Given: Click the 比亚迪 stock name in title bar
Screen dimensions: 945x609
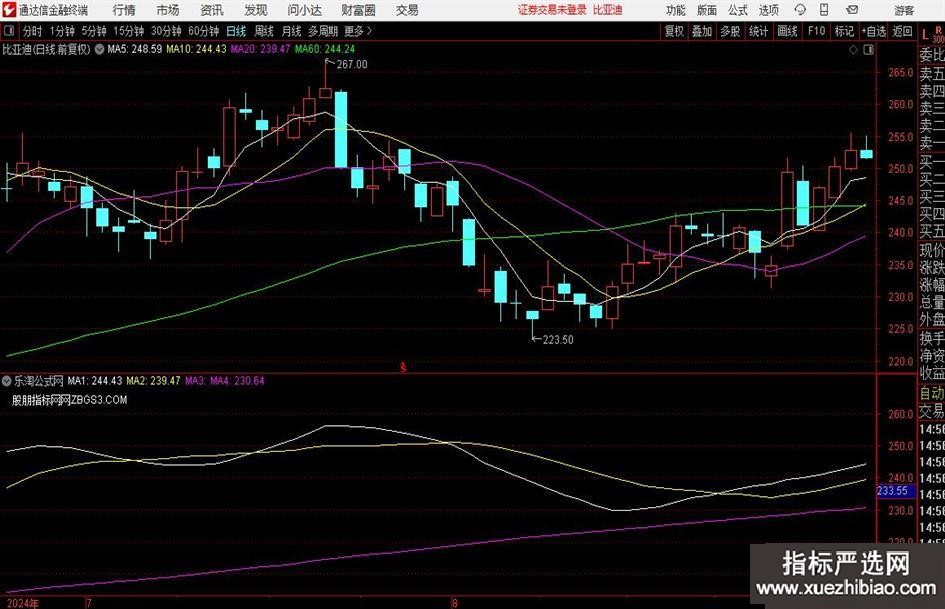Looking at the screenshot, I should (x=608, y=10).
